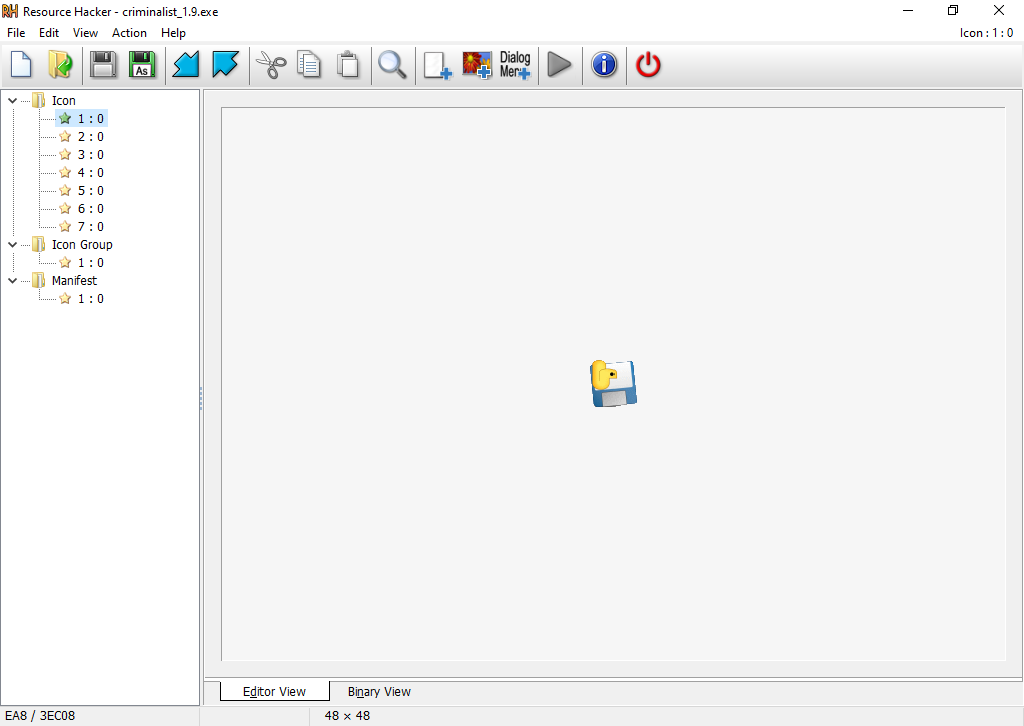Open the Action menu
1024x726 pixels.
(129, 33)
